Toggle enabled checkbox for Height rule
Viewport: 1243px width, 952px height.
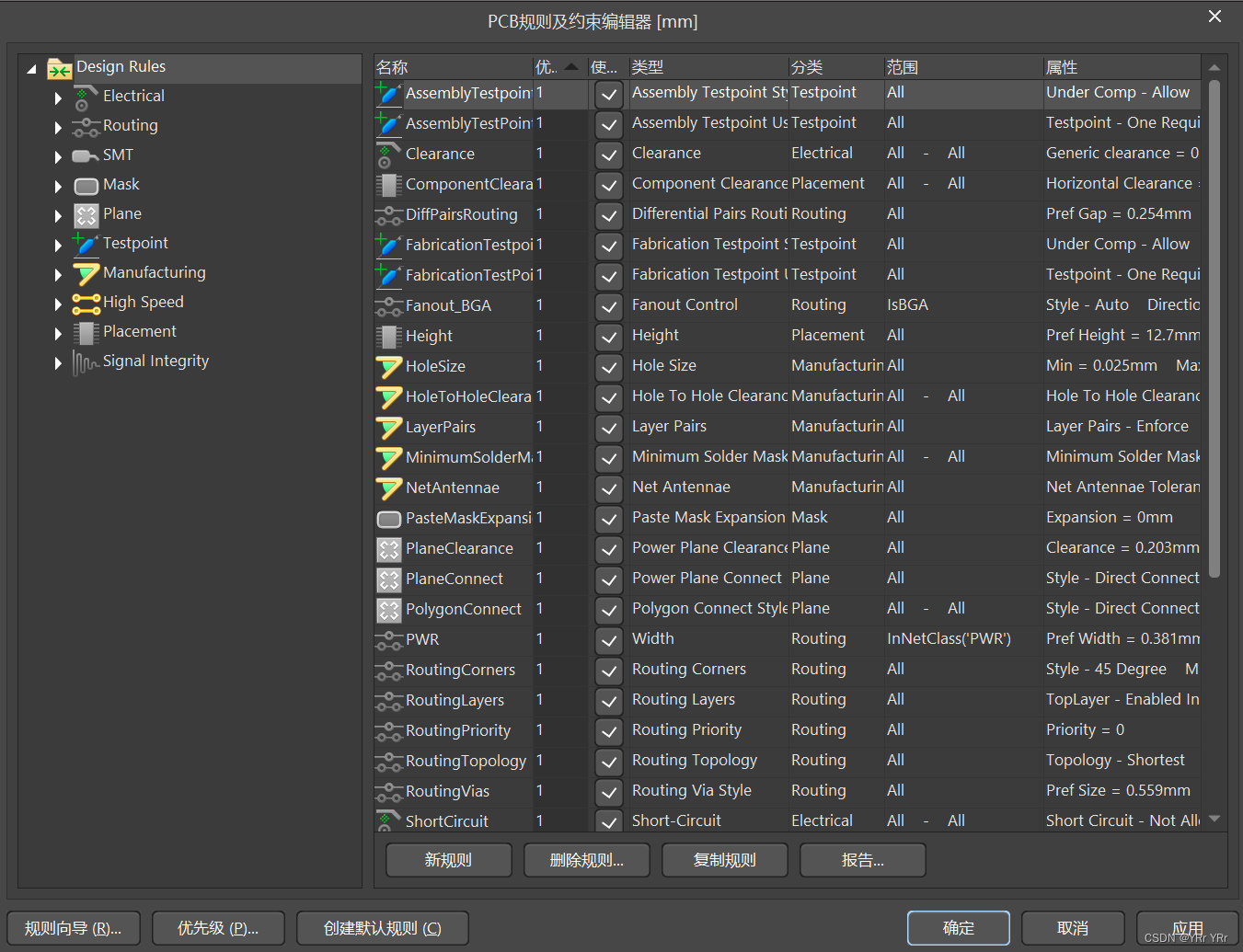(608, 337)
